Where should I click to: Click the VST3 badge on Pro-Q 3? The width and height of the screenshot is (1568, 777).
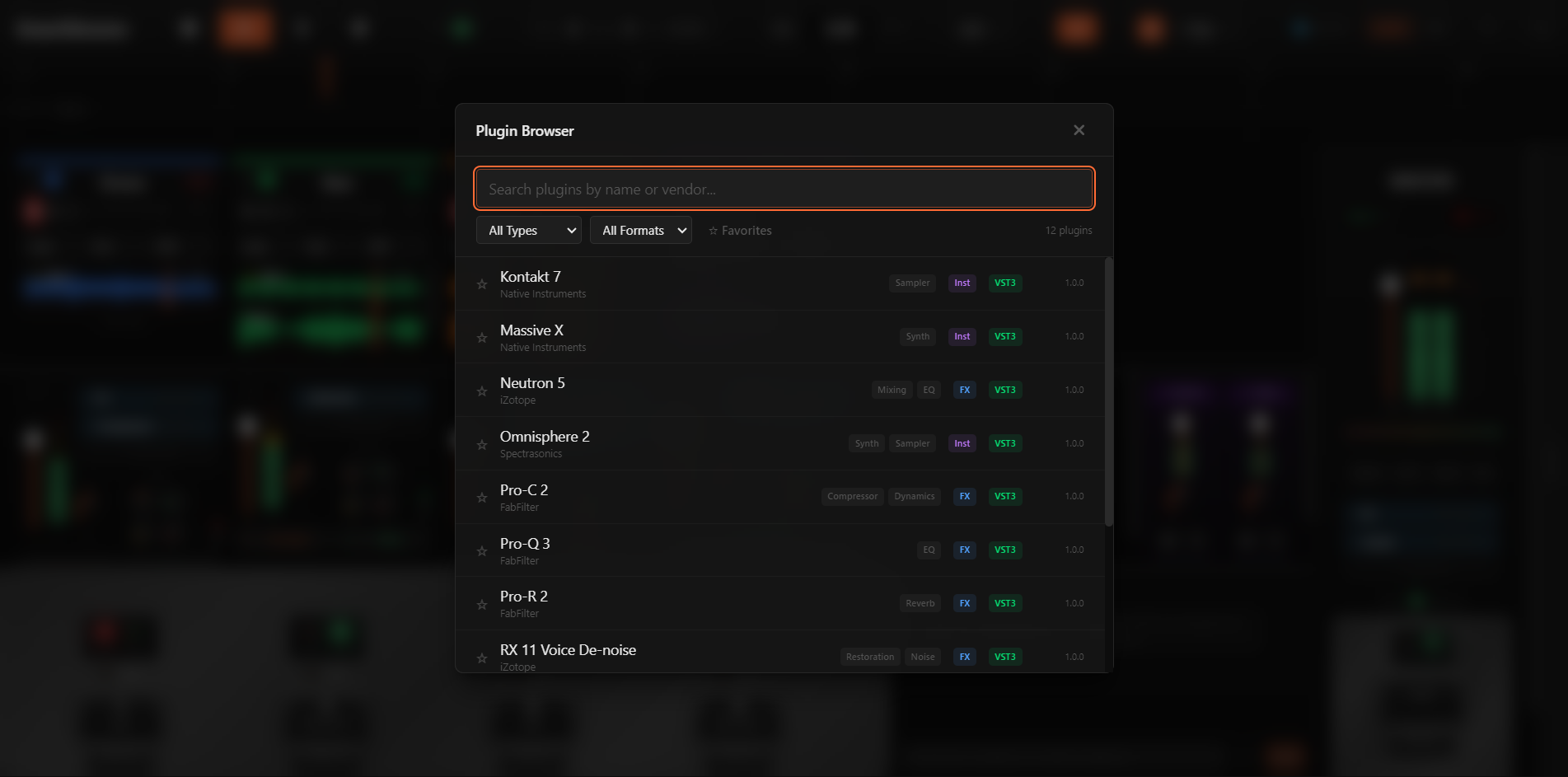(x=1005, y=550)
